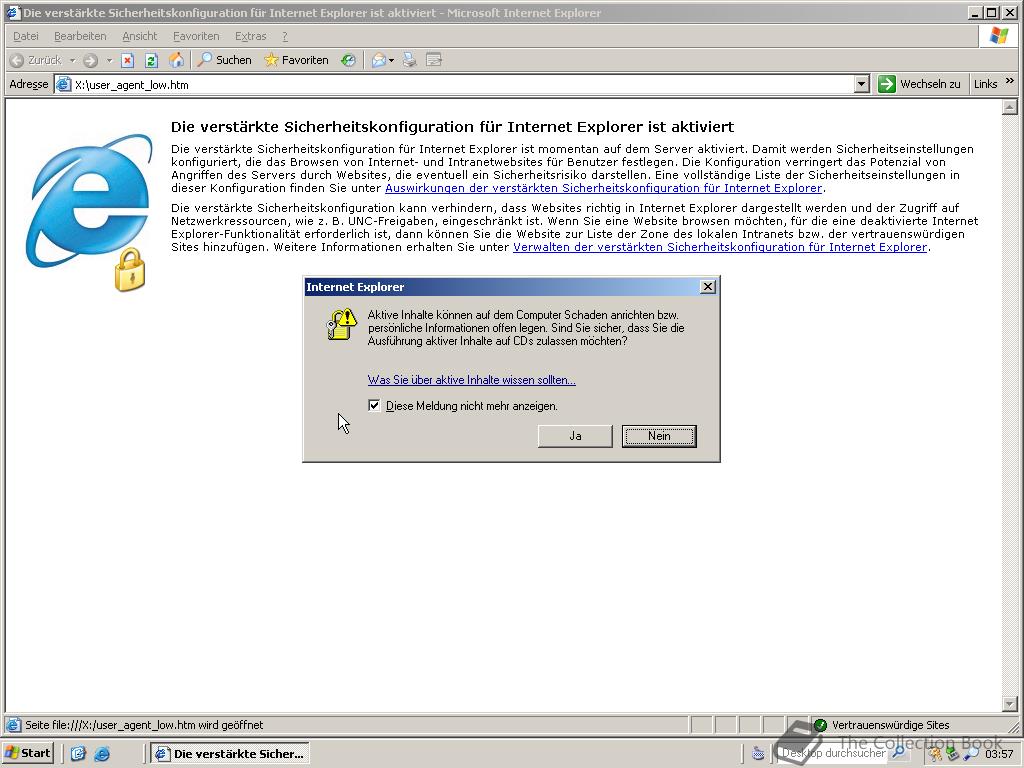The width and height of the screenshot is (1024, 768).
Task: Click the Zurück back button
Action: pos(36,60)
